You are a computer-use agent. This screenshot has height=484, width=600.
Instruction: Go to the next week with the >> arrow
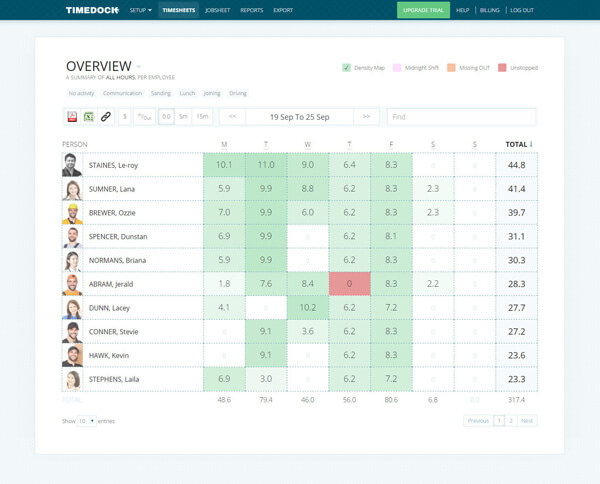point(367,117)
